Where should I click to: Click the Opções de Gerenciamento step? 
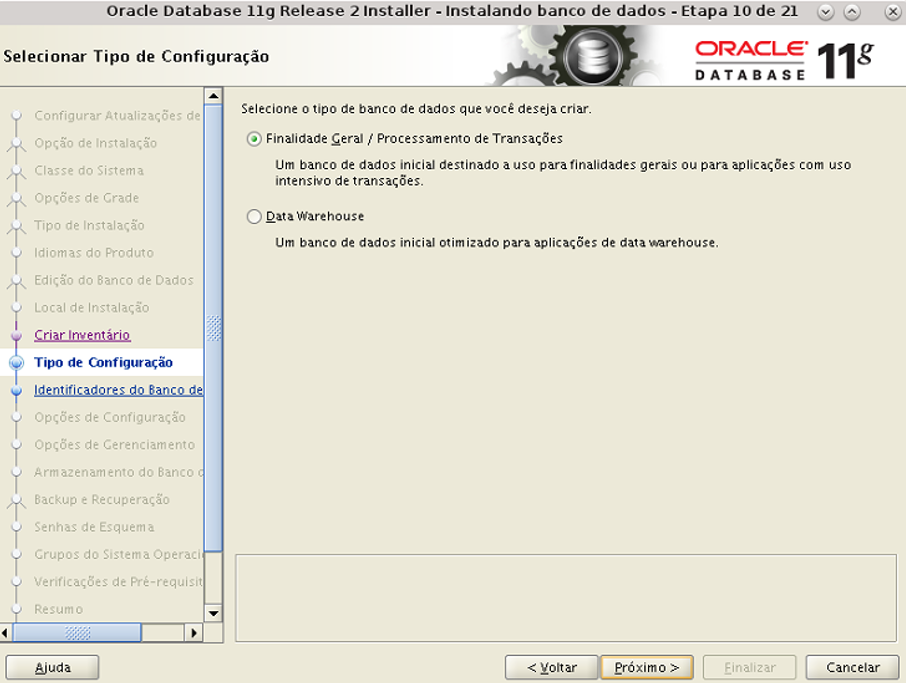pos(114,445)
